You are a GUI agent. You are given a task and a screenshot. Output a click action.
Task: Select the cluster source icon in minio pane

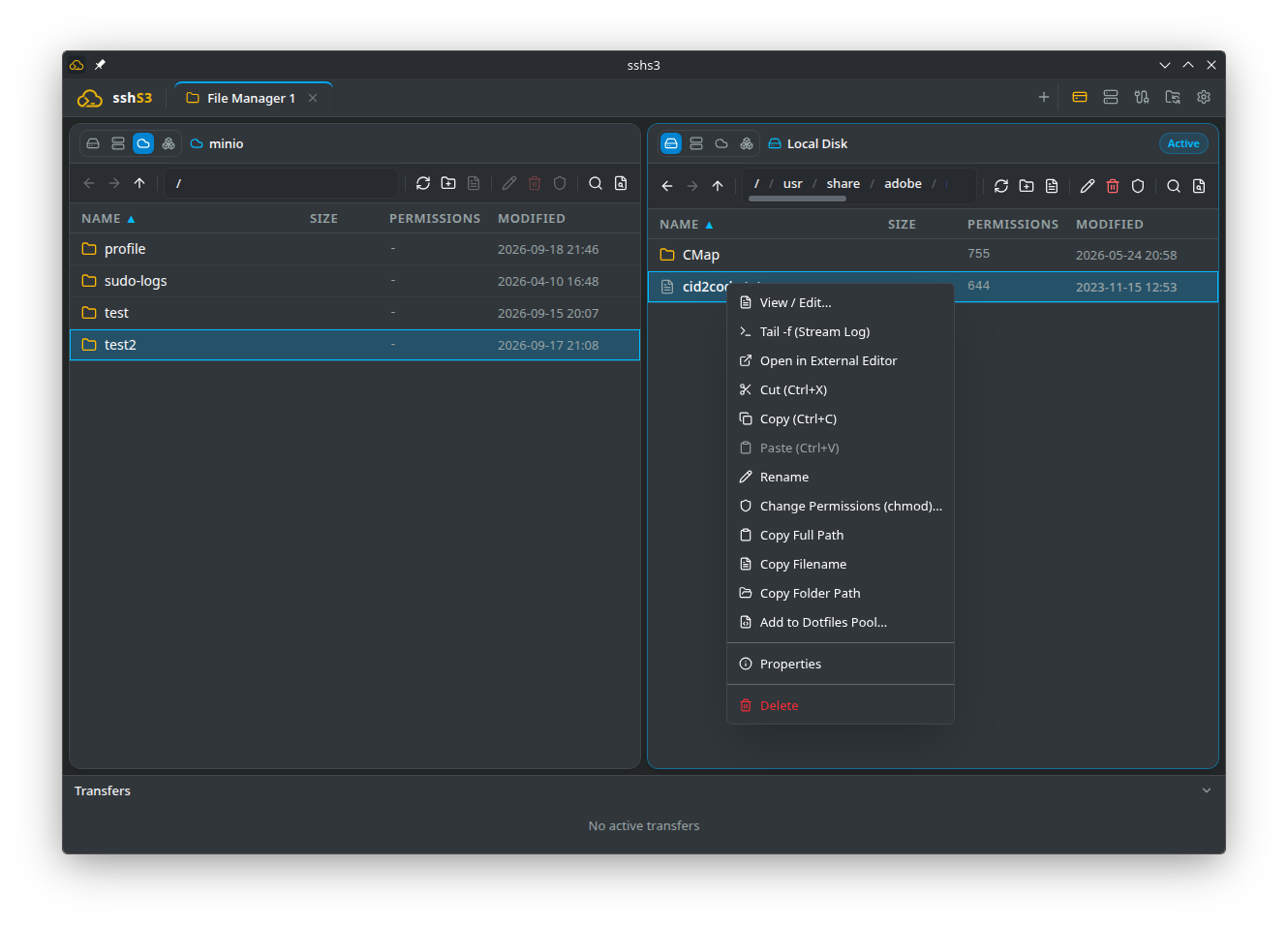click(x=169, y=143)
